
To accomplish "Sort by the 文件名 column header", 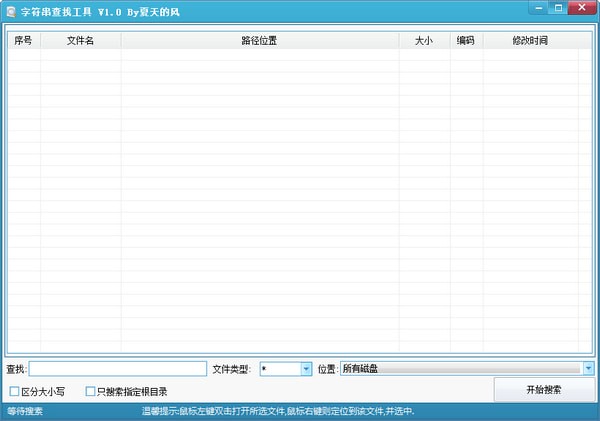I will (x=81, y=41).
